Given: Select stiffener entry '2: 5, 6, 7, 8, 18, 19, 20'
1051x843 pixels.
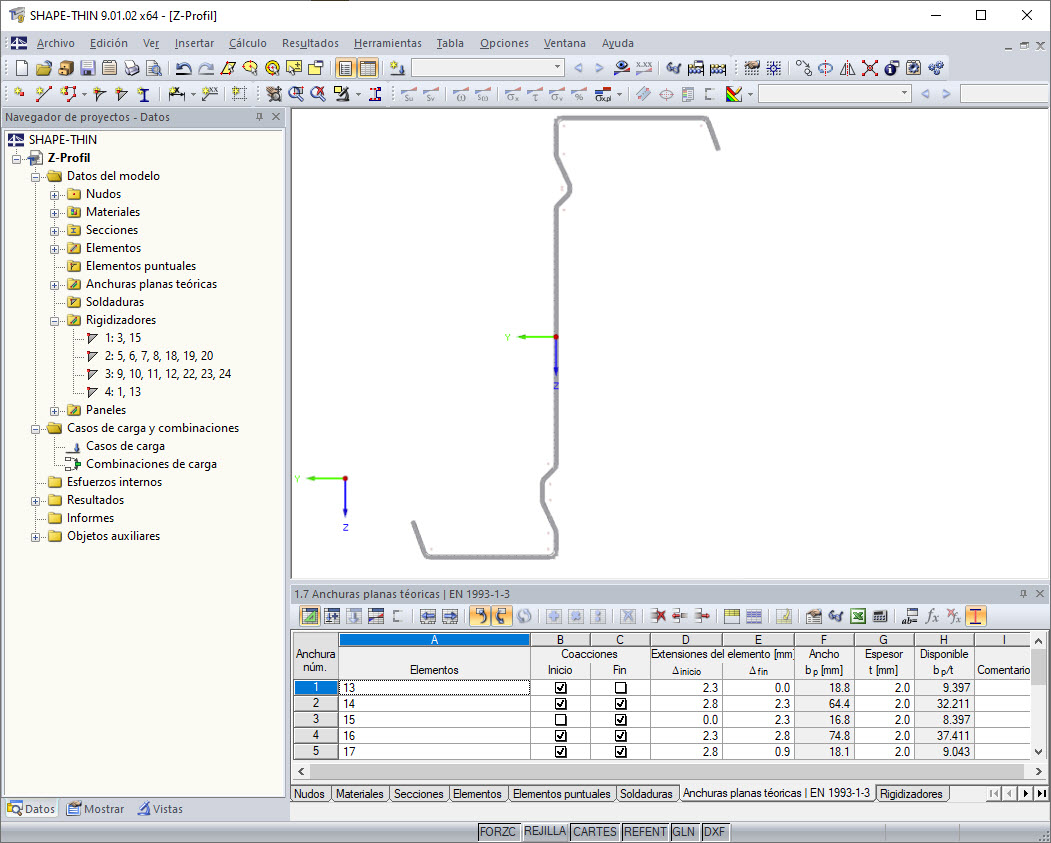Looking at the screenshot, I should [160, 356].
